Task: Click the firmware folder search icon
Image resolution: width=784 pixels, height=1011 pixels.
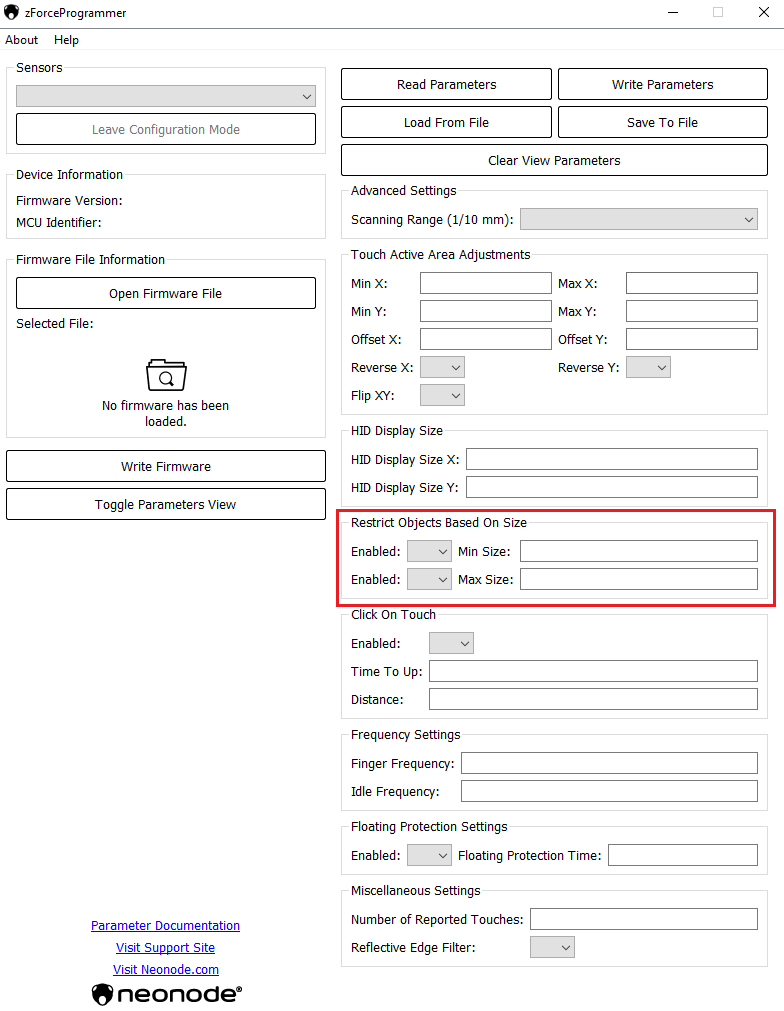Action: click(166, 375)
